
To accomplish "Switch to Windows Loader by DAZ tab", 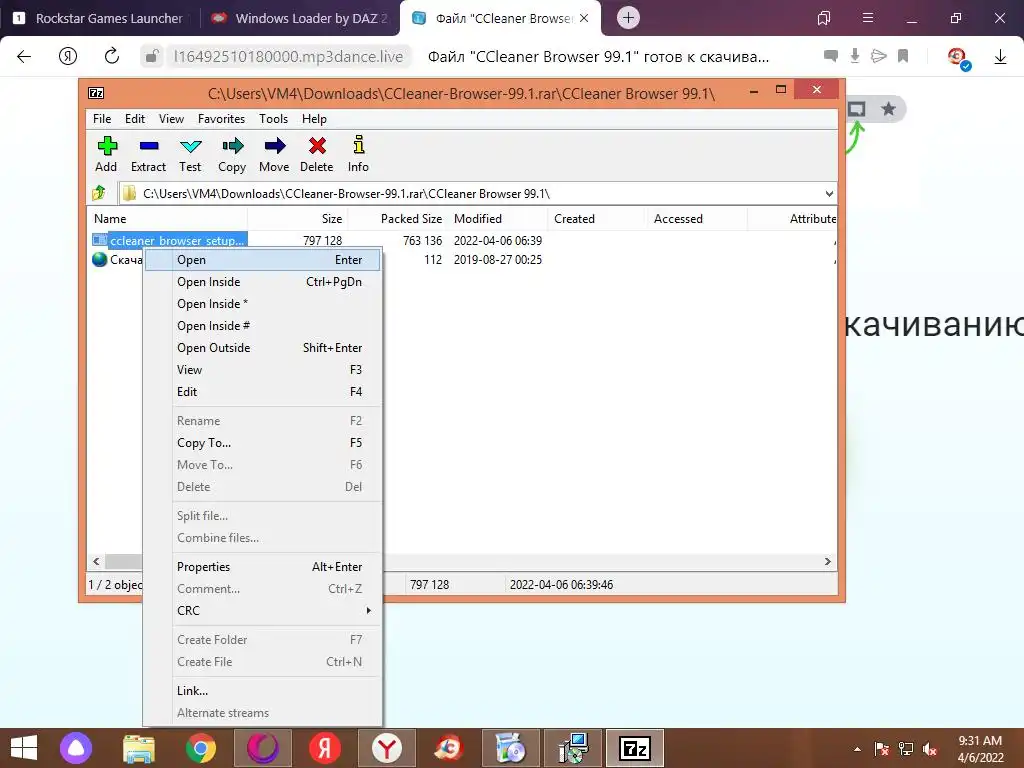I will (299, 18).
